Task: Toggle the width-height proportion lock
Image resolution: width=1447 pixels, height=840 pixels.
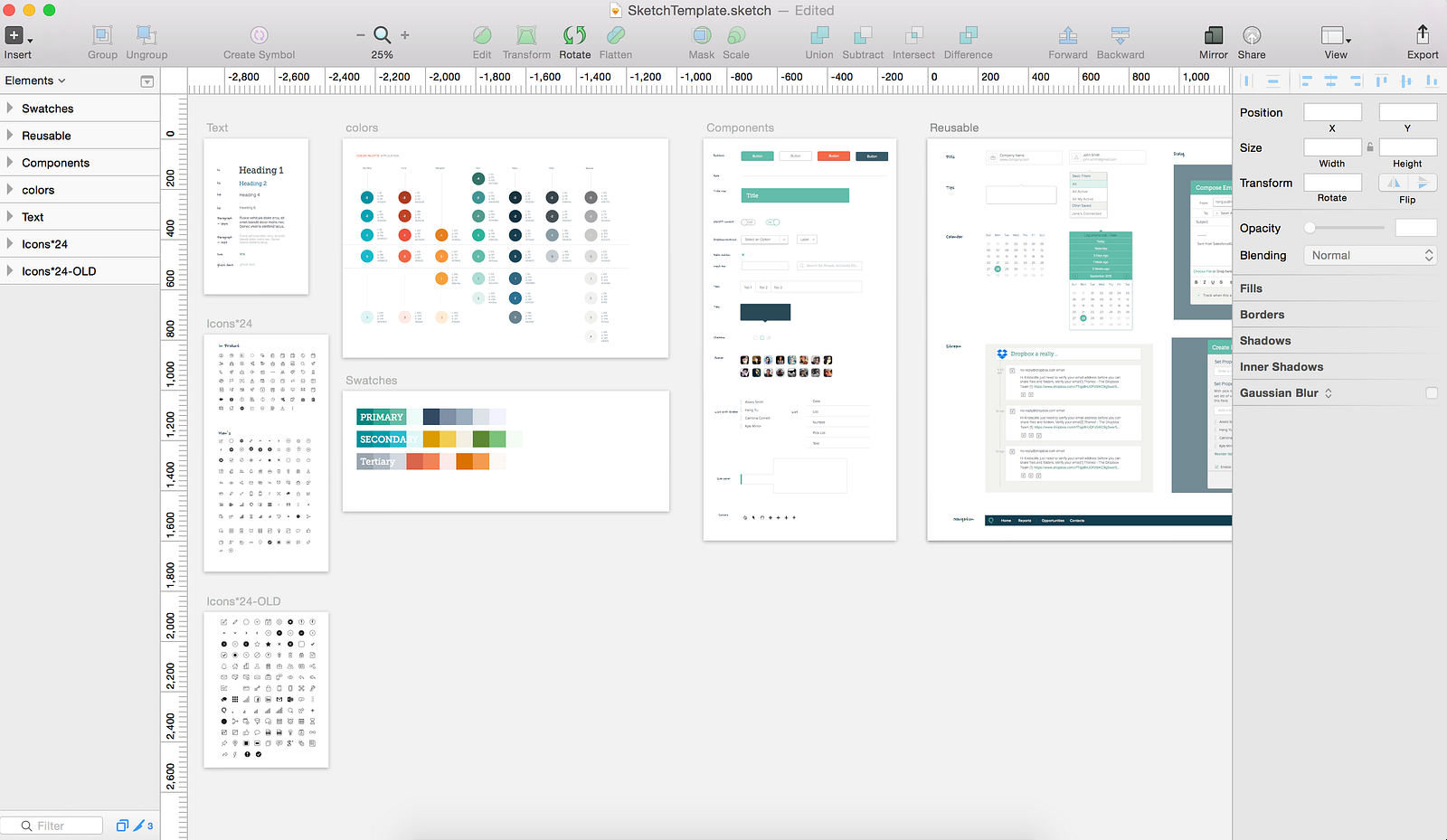Action: [1370, 147]
